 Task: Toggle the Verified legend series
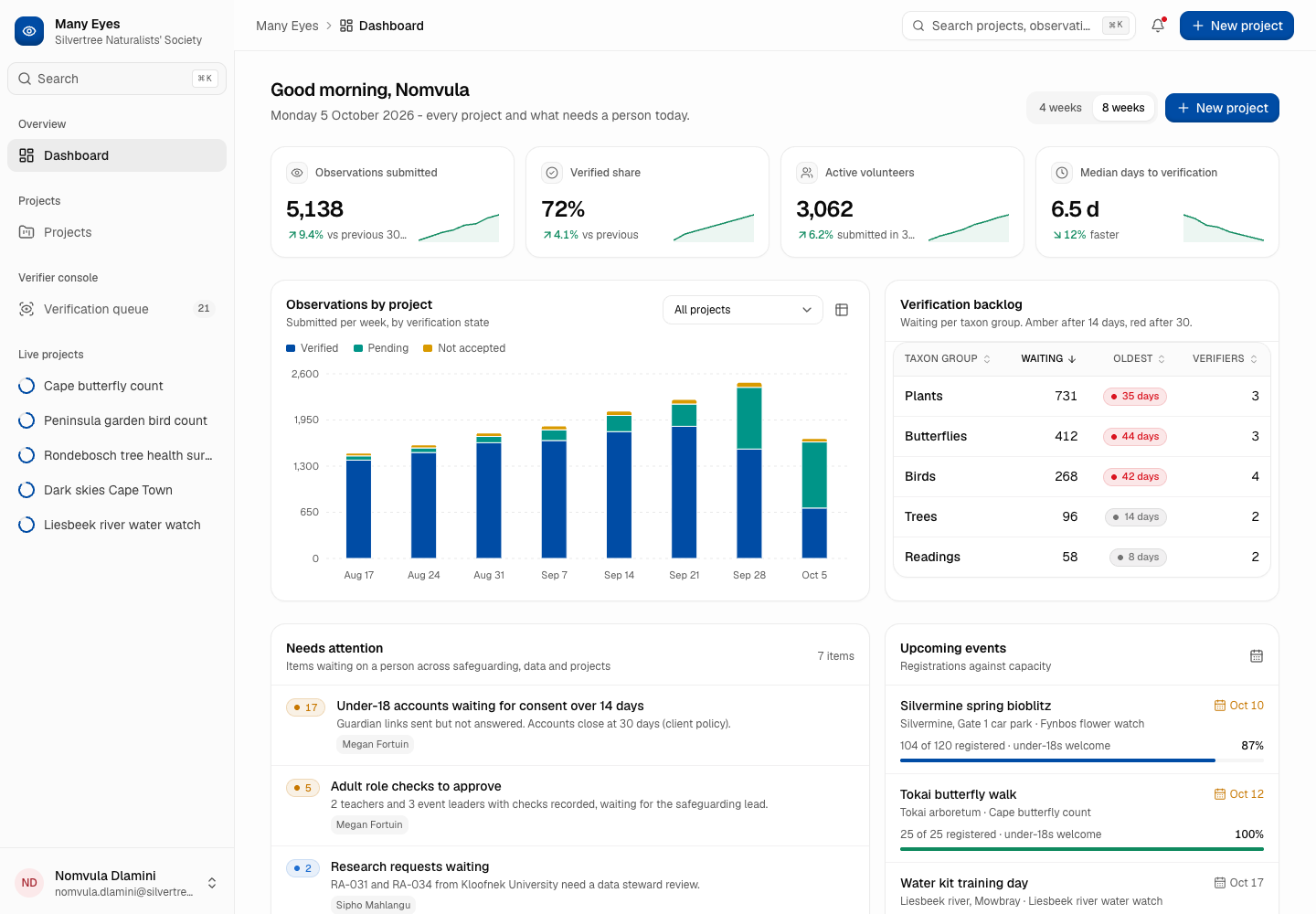[313, 348]
